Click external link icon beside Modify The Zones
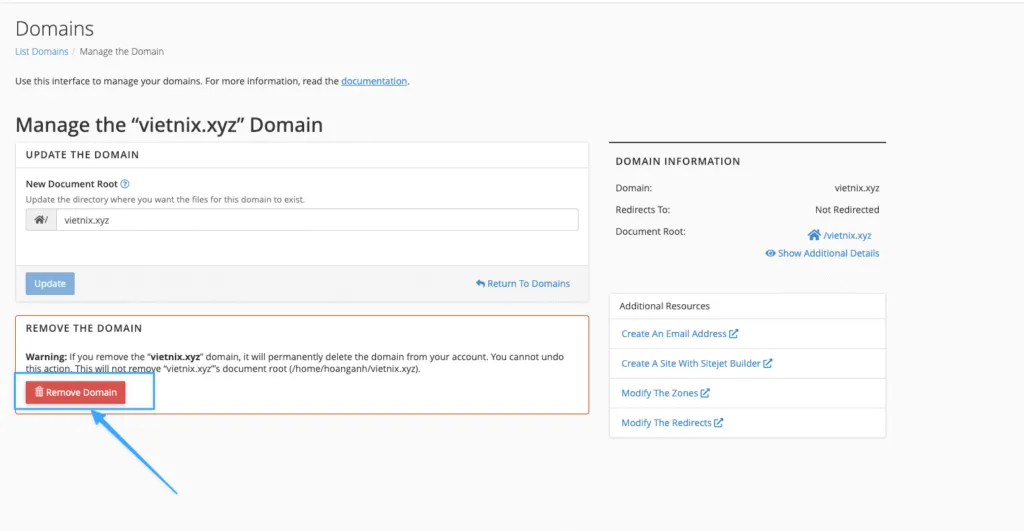The image size is (1024, 531). (x=705, y=393)
